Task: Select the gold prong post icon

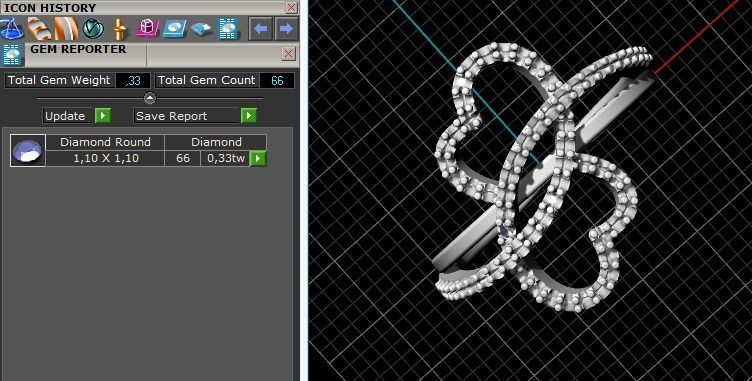Action: pyautogui.click(x=120, y=29)
